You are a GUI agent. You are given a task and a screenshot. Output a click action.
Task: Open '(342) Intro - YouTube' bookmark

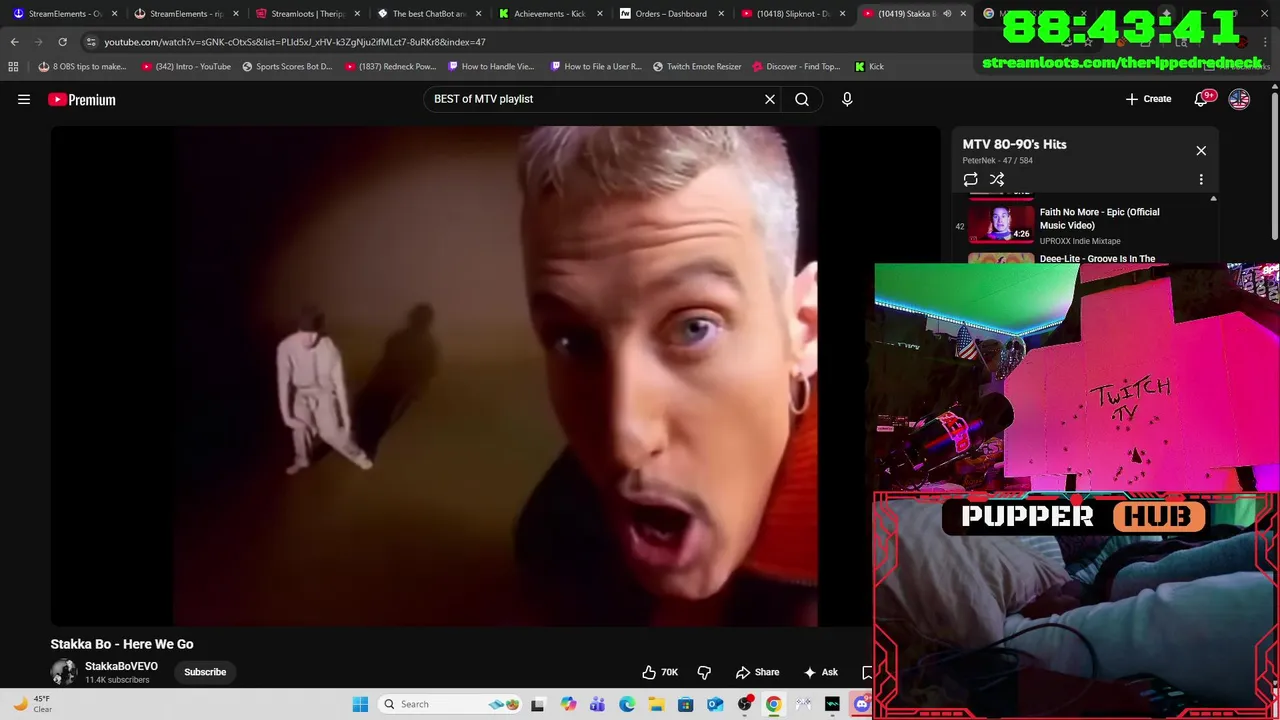[x=186, y=66]
